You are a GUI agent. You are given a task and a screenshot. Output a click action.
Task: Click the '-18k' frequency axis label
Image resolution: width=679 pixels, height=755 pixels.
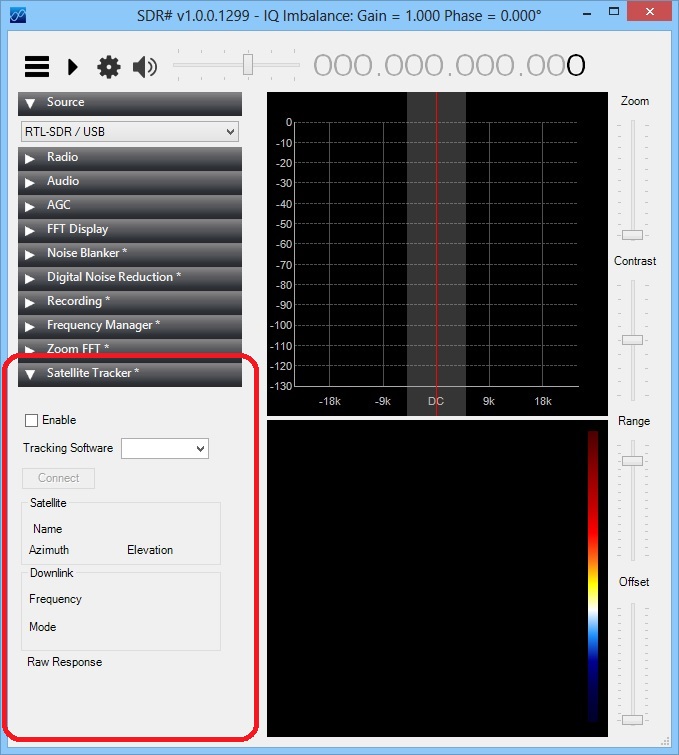click(x=329, y=401)
